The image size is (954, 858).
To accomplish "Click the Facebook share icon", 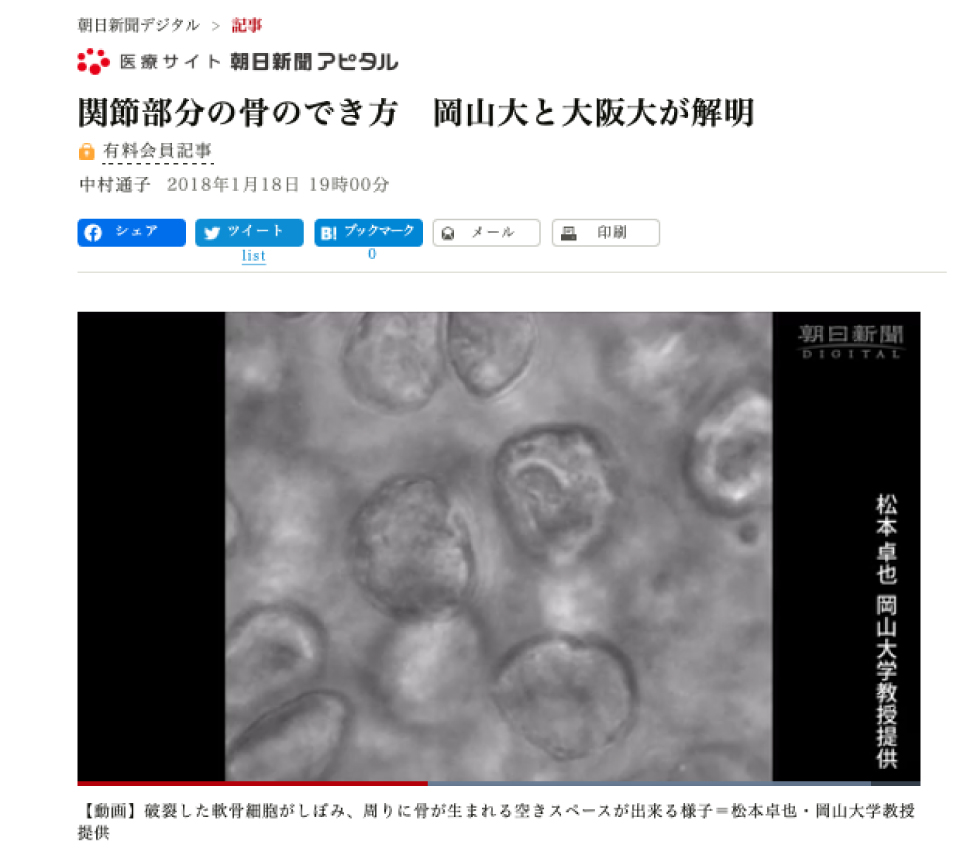I will [x=93, y=232].
